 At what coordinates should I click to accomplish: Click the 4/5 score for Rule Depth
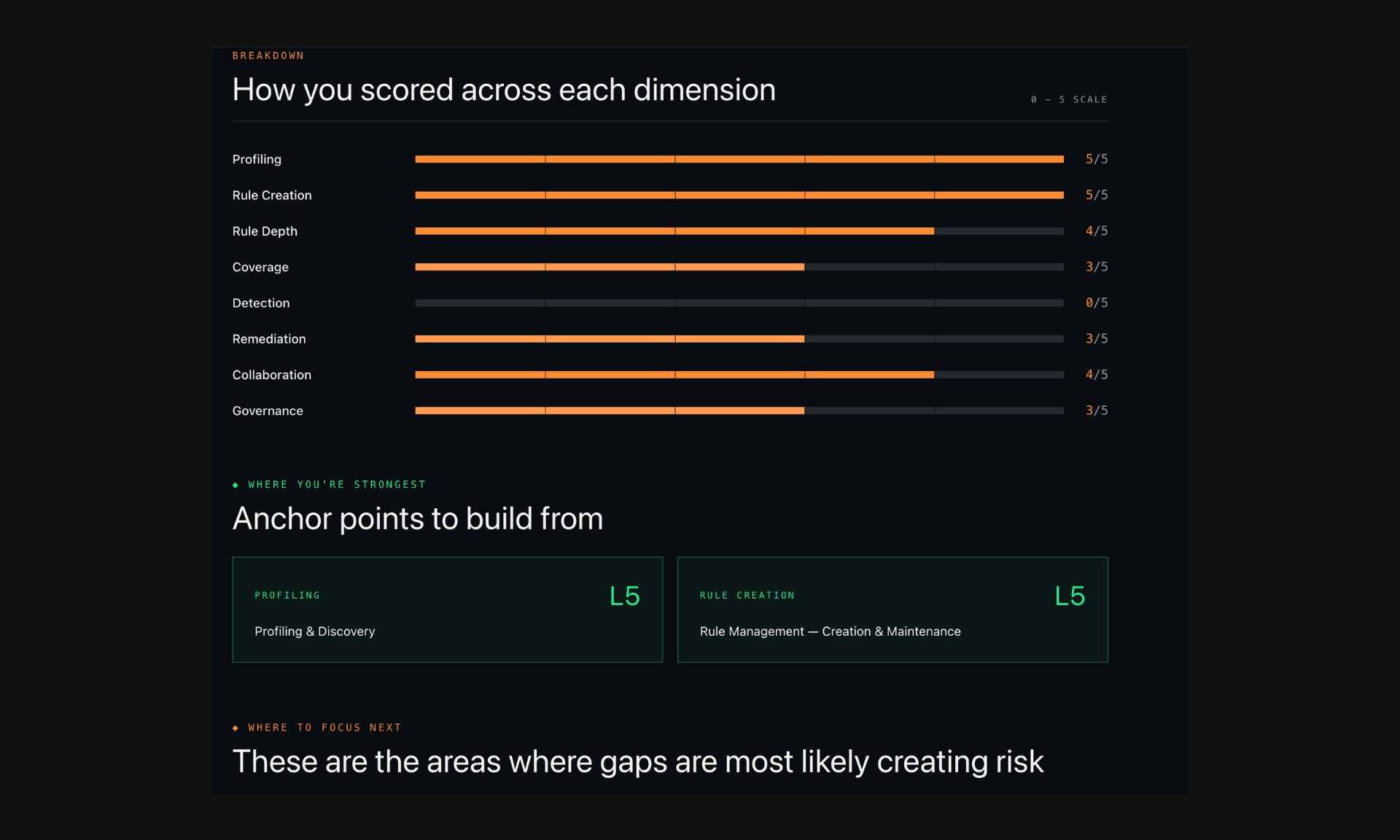click(x=1097, y=231)
